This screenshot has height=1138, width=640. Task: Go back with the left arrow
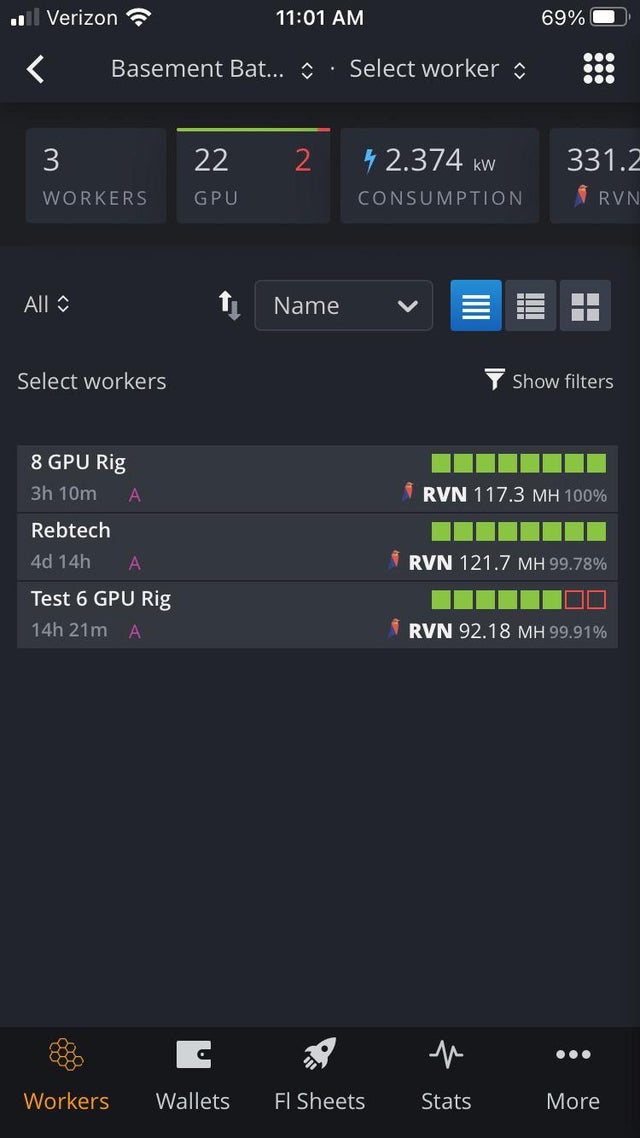pos(35,70)
